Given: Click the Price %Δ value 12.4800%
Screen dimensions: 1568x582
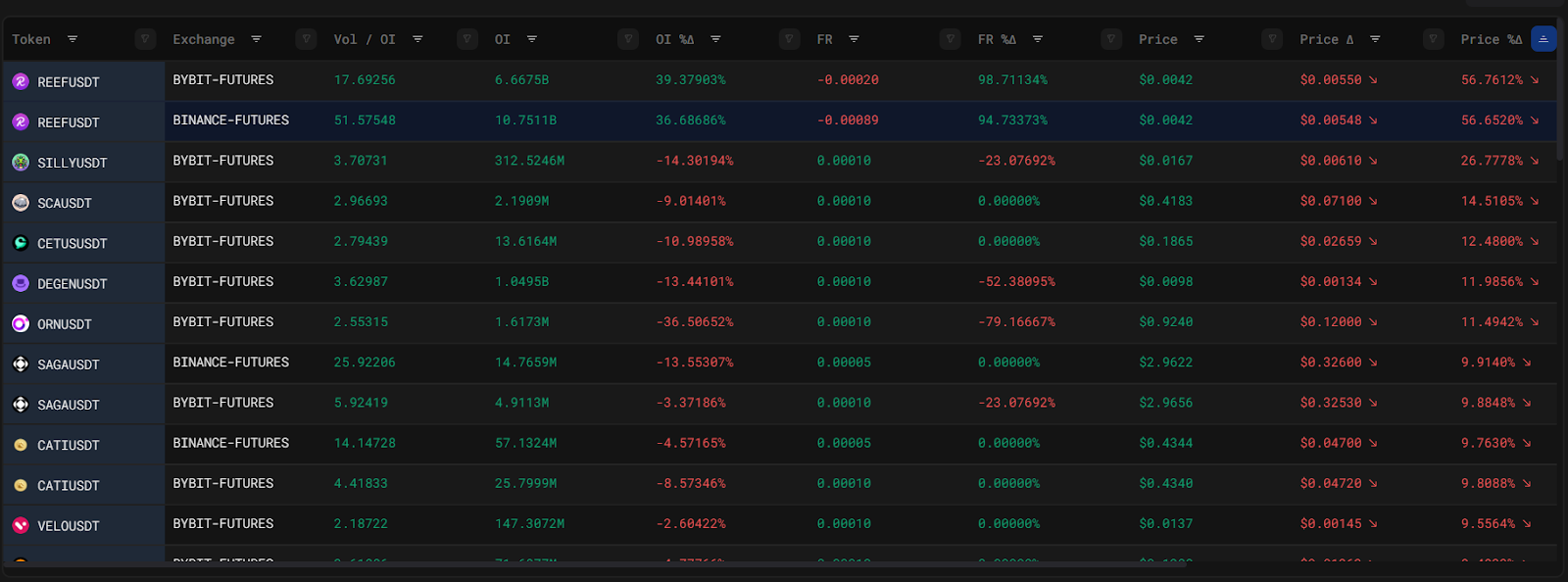Looking at the screenshot, I should pyautogui.click(x=1493, y=241).
